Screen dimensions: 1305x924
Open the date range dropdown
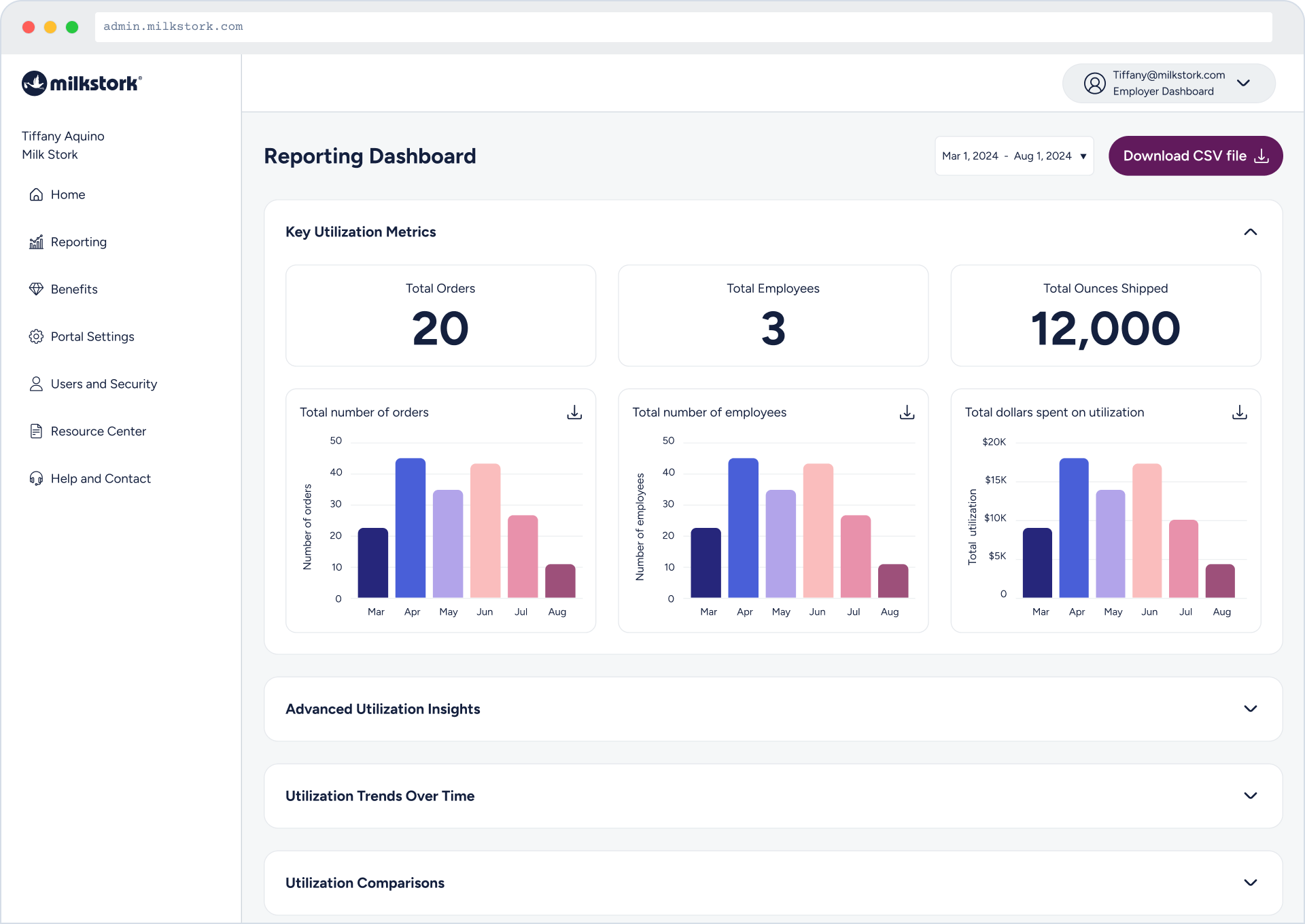coord(1013,156)
